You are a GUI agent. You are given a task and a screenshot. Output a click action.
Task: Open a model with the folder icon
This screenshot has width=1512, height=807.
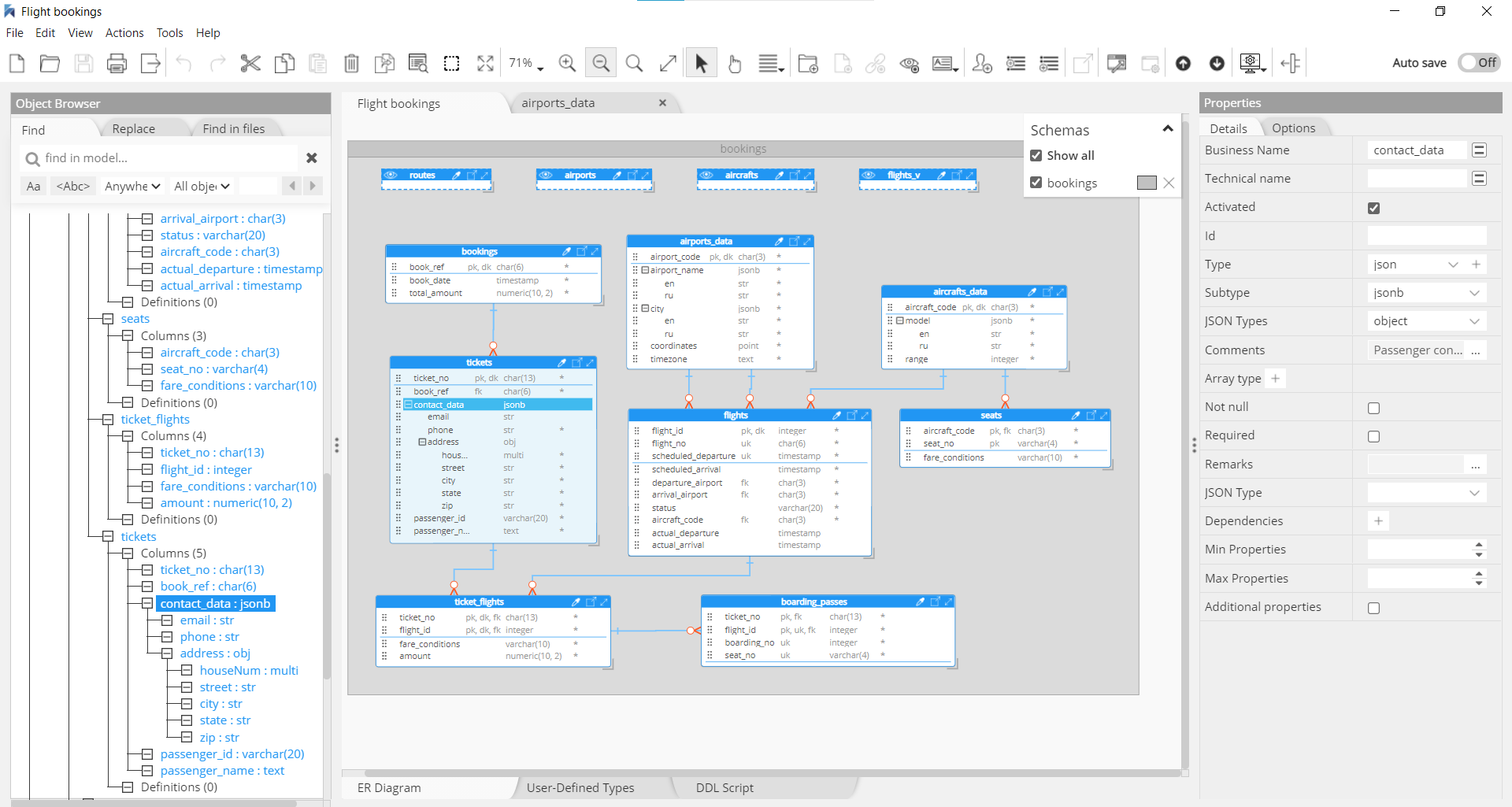tap(50, 63)
